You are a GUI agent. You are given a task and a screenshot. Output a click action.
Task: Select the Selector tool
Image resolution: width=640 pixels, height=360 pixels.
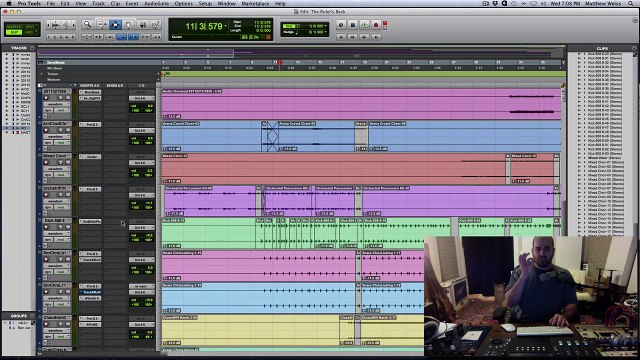[115, 25]
